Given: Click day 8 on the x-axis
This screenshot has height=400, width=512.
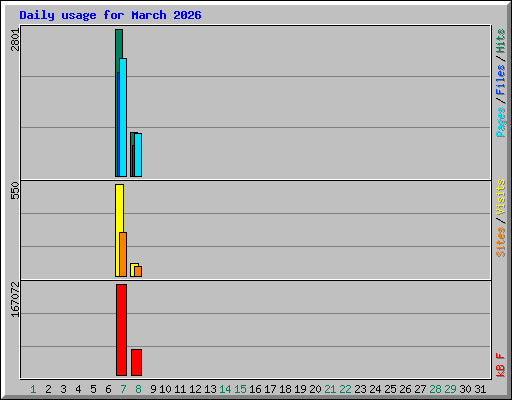Looking at the screenshot, I should [x=138, y=389].
